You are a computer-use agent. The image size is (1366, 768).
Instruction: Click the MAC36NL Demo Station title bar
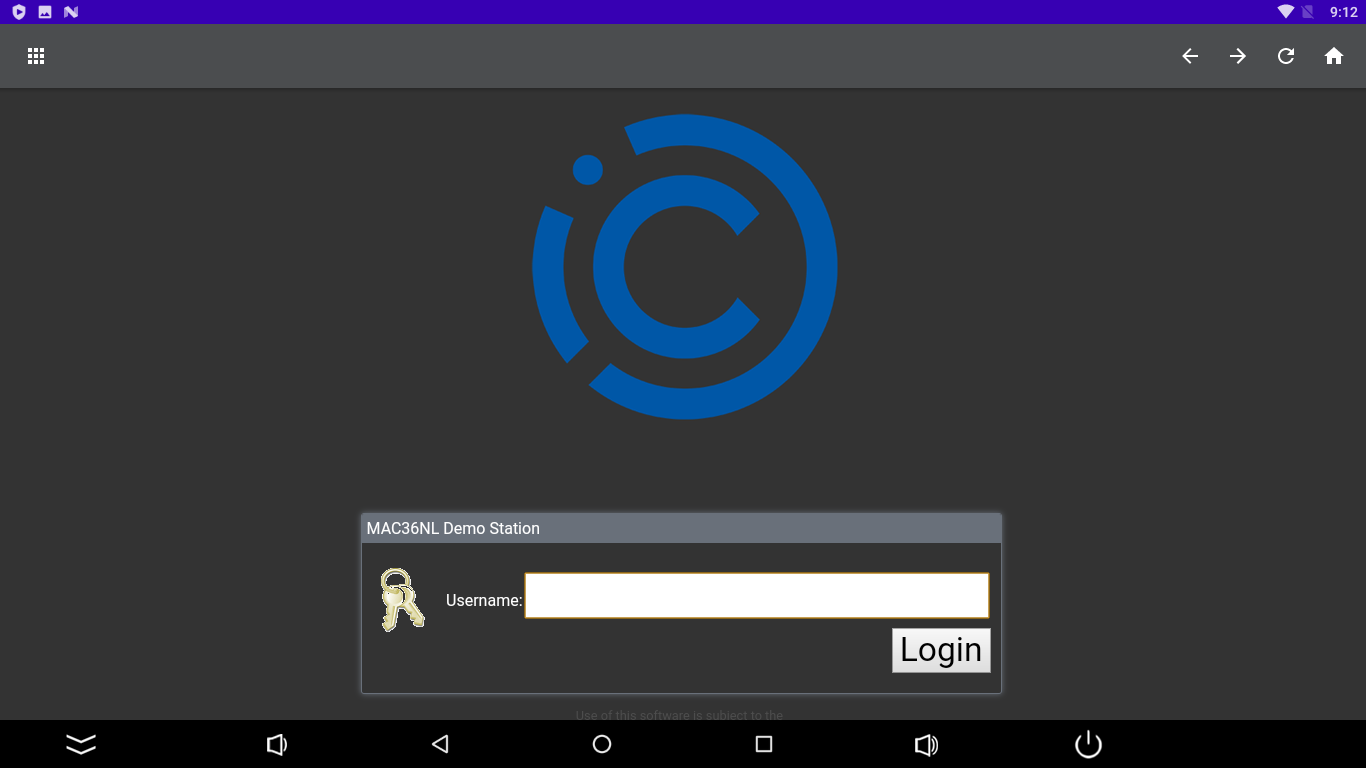pyautogui.click(x=680, y=528)
